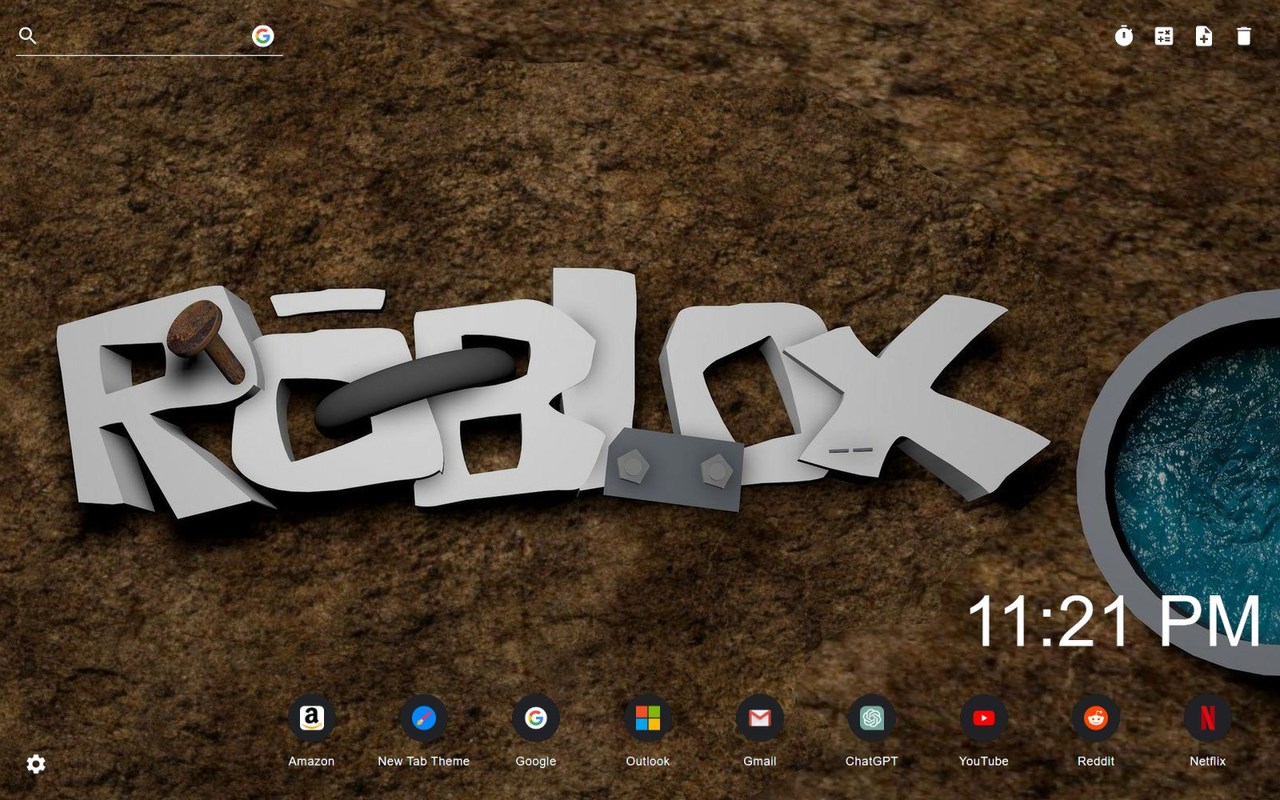Viewport: 1280px width, 800px height.
Task: Click the Reddit label text
Action: click(1096, 761)
